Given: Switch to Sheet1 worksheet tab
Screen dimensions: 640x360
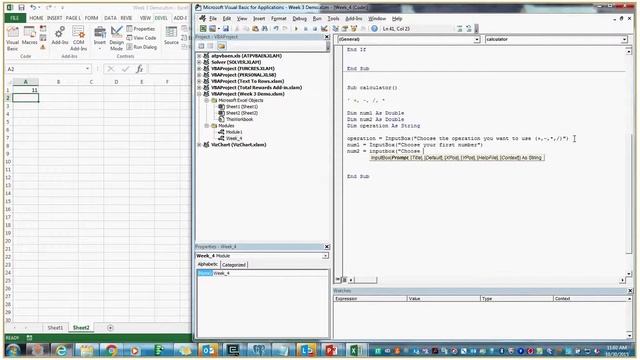Looking at the screenshot, I should point(55,328).
